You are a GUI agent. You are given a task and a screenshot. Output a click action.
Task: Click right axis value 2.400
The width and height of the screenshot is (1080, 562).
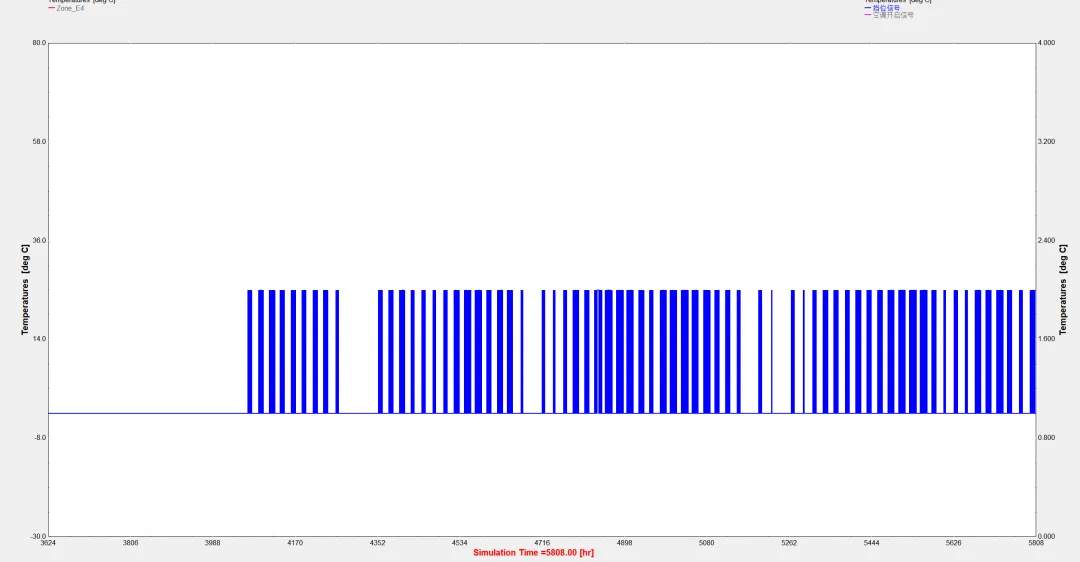pos(1046,240)
